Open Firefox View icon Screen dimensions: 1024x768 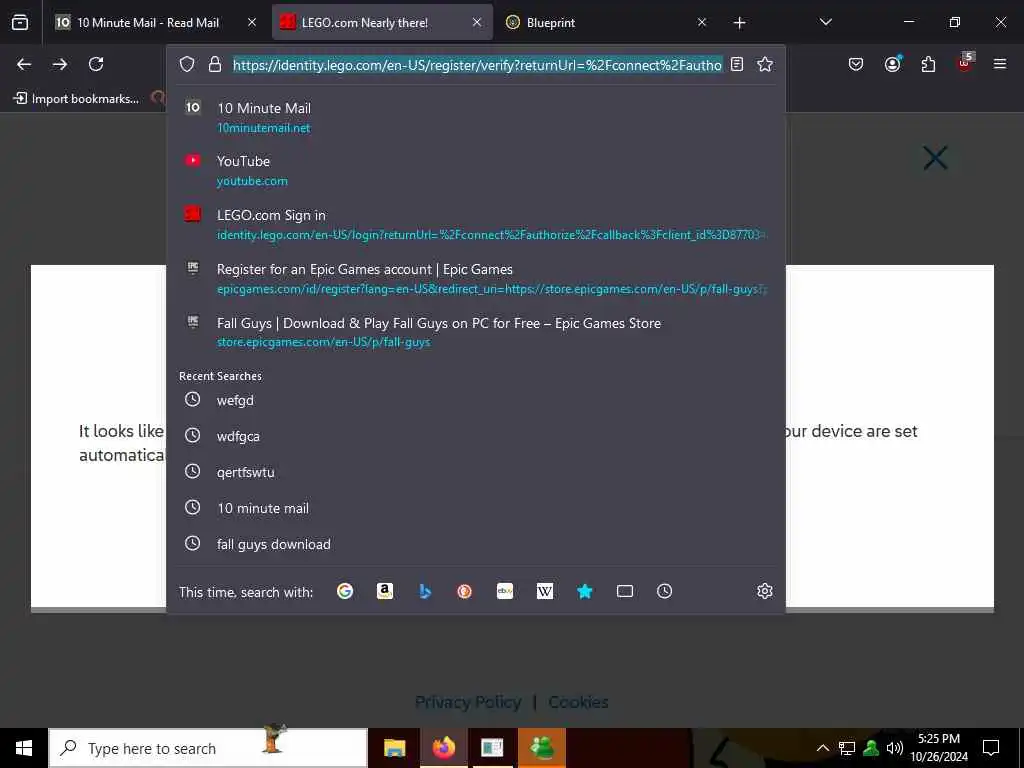point(20,23)
